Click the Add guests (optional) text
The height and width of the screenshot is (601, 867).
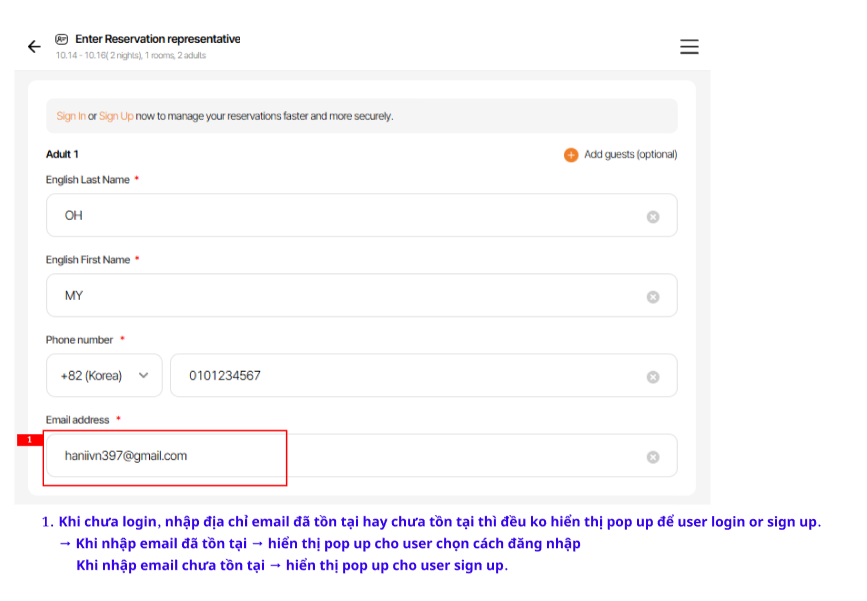[x=630, y=155]
